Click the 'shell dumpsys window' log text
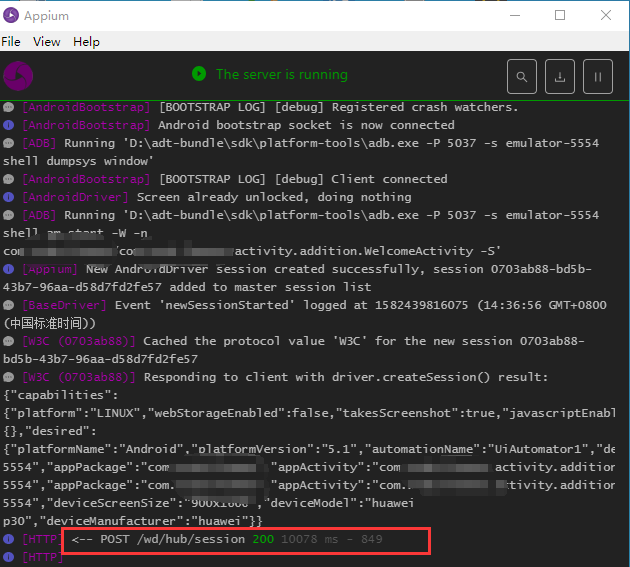Viewport: 630px width, 567px height. (x=78, y=161)
